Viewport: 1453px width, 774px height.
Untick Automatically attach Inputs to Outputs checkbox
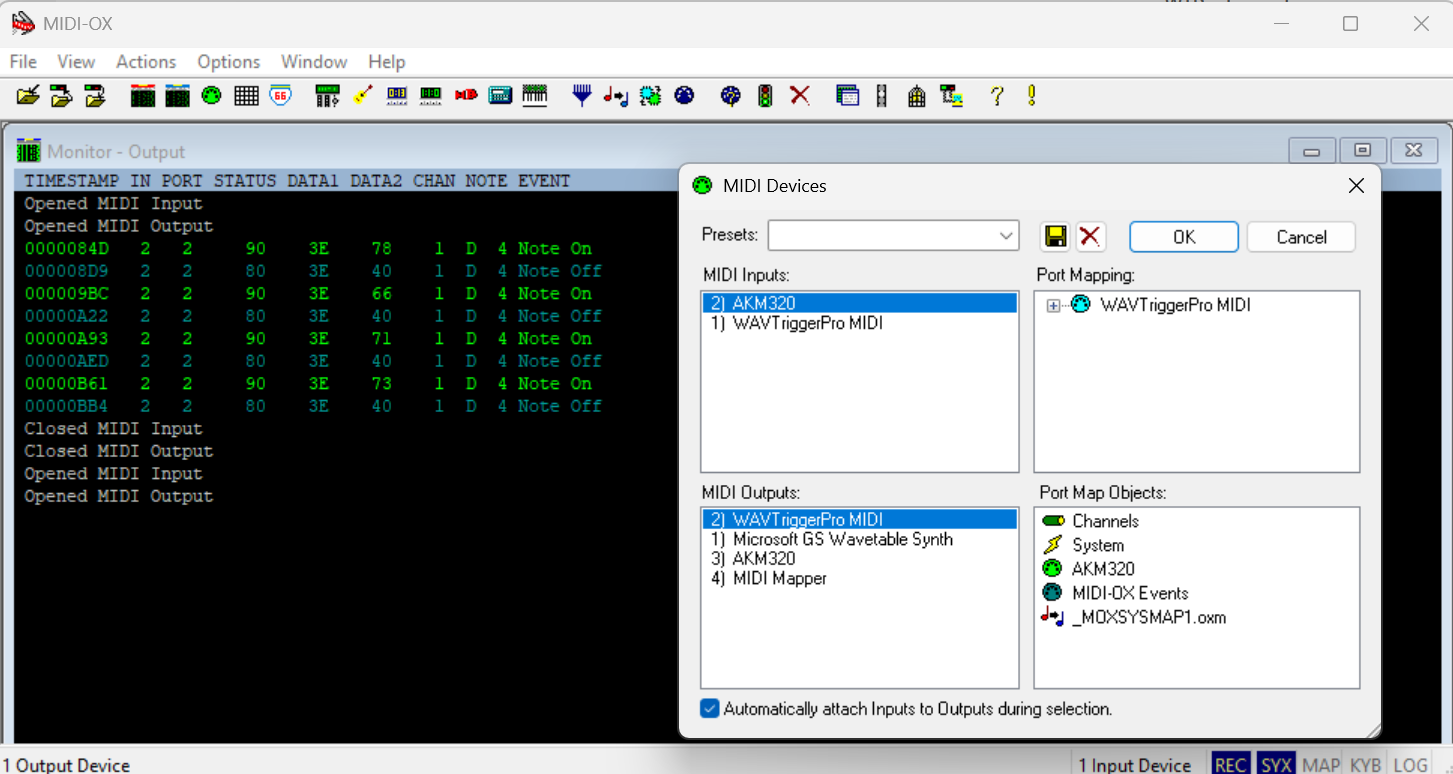(710, 709)
